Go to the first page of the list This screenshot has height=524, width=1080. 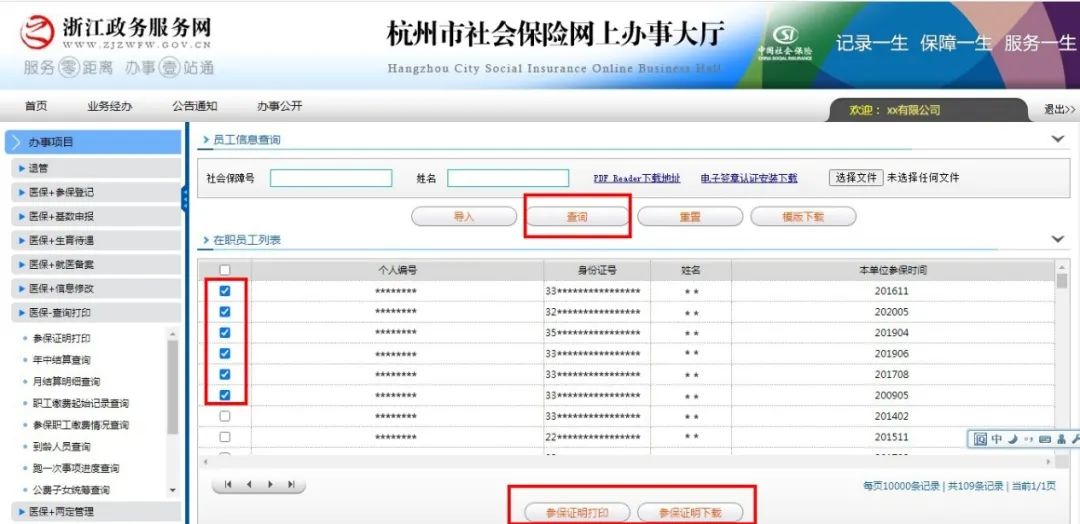[x=228, y=485]
